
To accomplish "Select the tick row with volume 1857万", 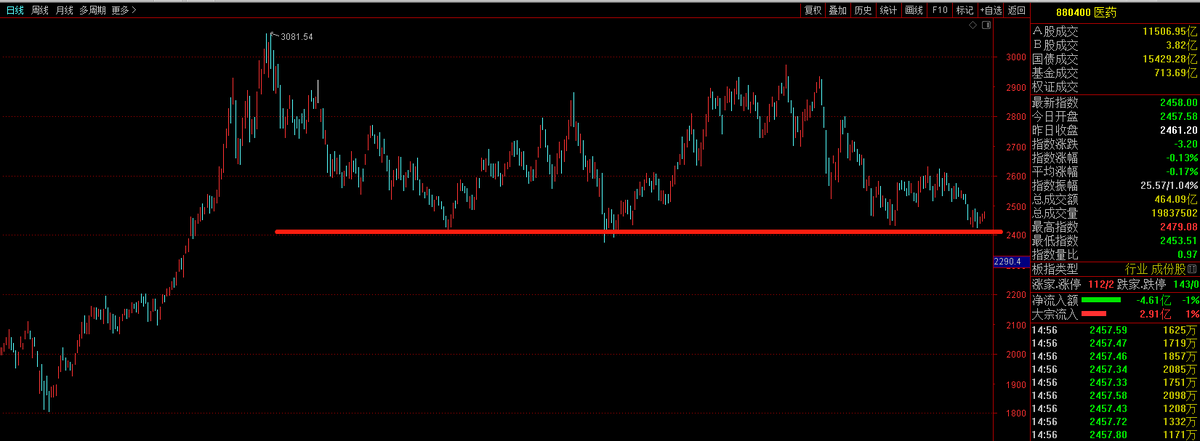I will click(1114, 356).
